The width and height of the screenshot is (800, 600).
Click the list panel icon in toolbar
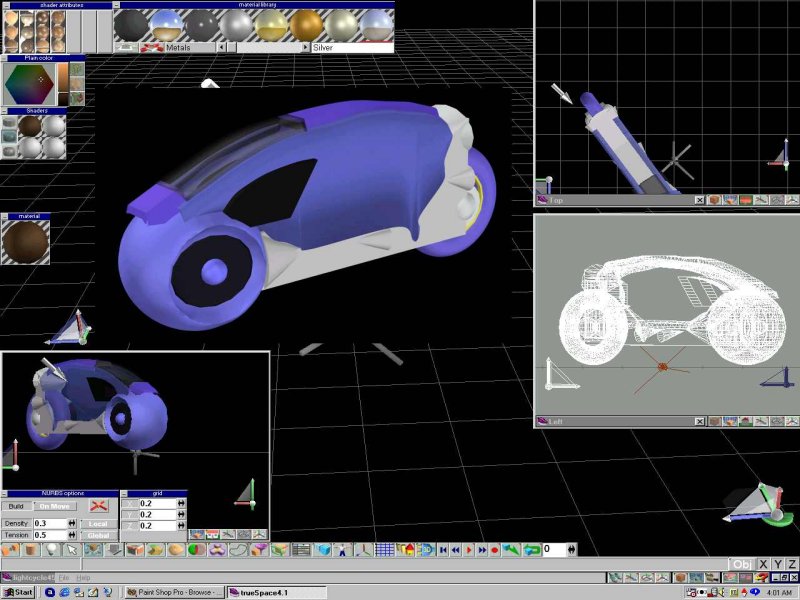pos(301,549)
